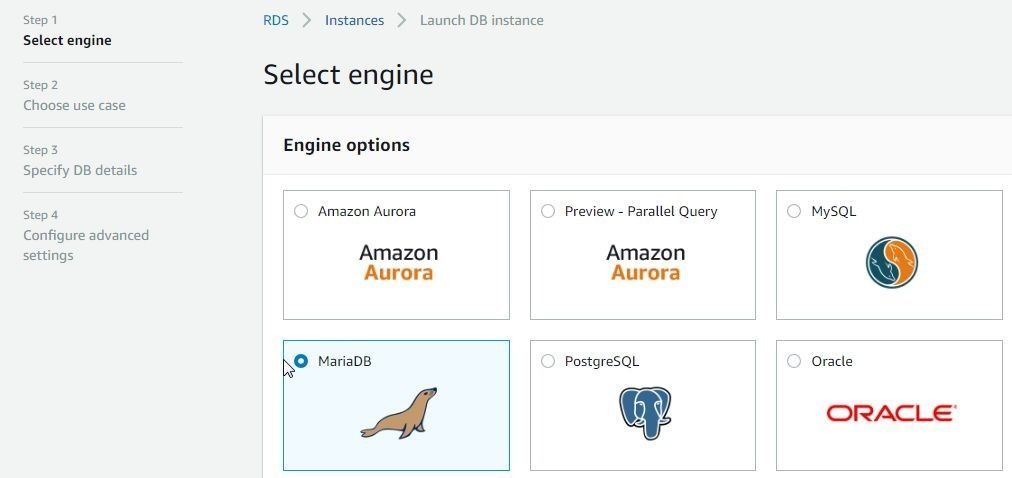The width and height of the screenshot is (1012, 478).
Task: Open Step 4 Configure advanced settings
Action: tap(86, 245)
